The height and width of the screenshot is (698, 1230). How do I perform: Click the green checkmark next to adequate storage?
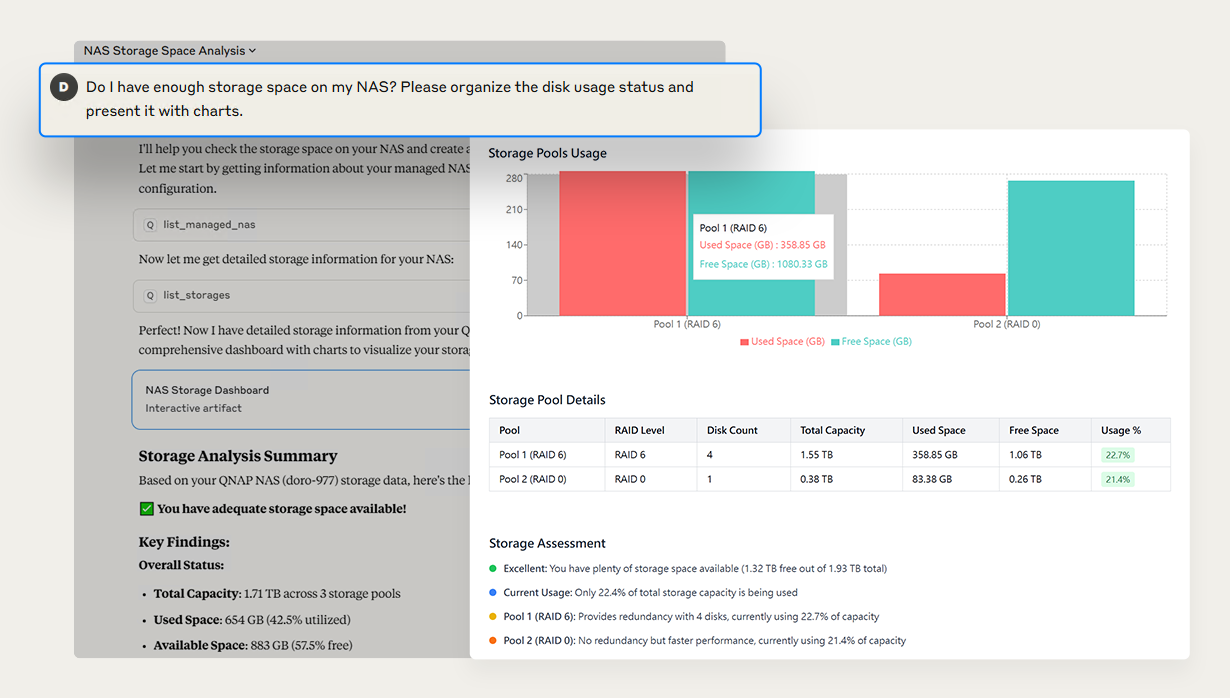pyautogui.click(x=146, y=509)
